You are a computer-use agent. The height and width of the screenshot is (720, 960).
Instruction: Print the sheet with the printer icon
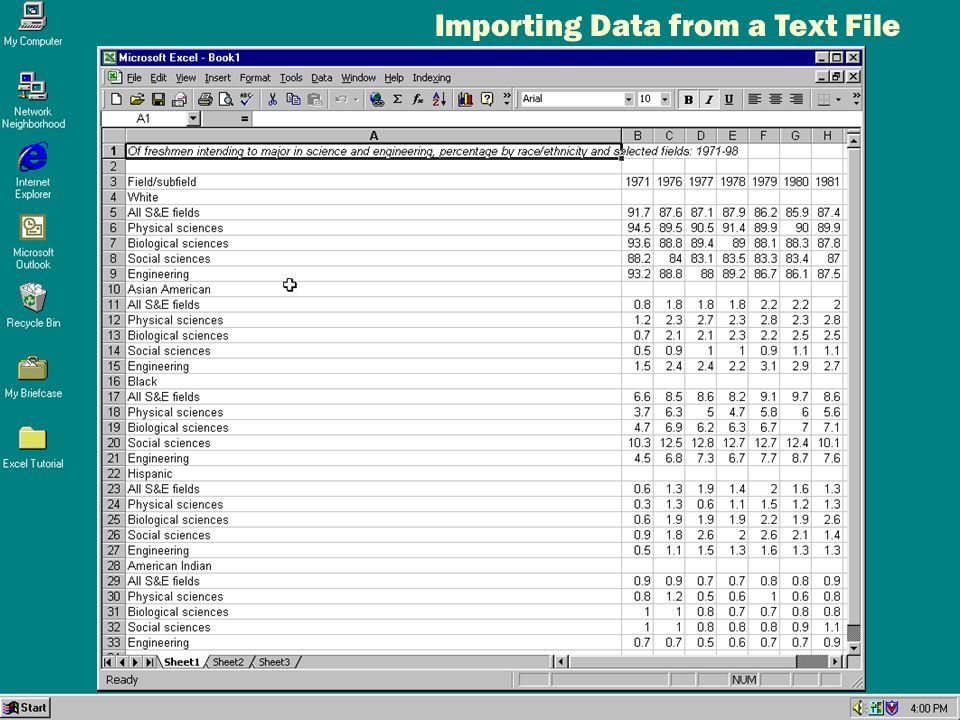pyautogui.click(x=205, y=99)
